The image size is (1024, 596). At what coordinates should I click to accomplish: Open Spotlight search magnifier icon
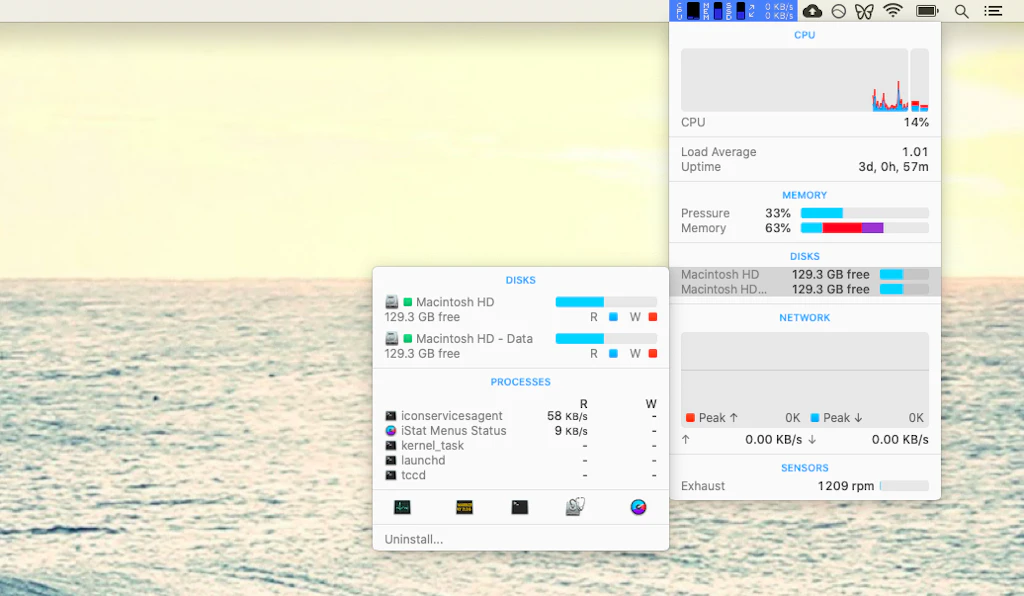(961, 11)
